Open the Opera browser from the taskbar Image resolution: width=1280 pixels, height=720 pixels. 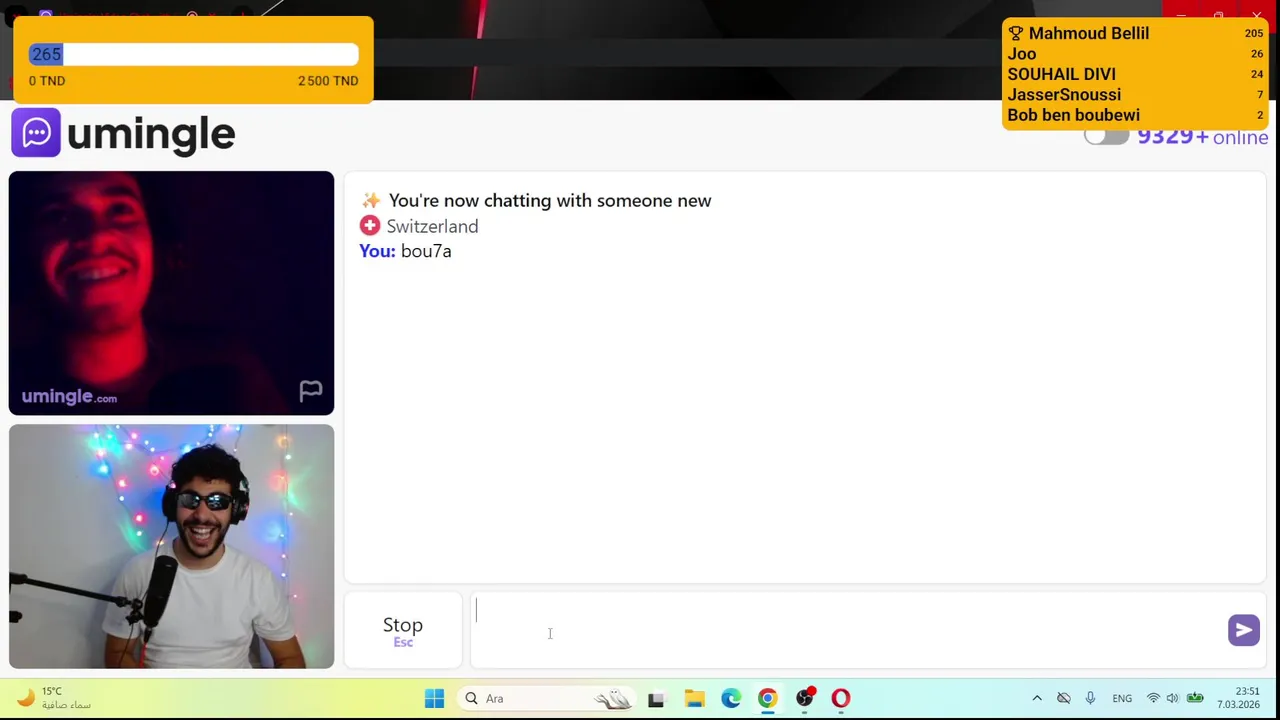tap(841, 698)
